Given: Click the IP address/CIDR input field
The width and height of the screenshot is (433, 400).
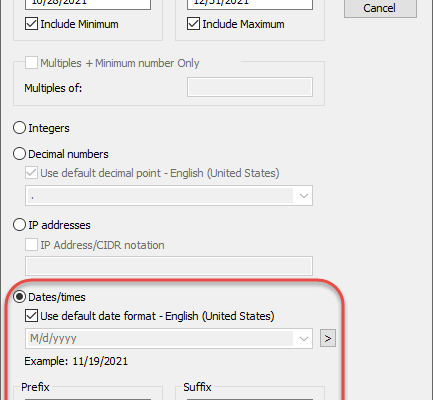Looking at the screenshot, I should (x=169, y=266).
